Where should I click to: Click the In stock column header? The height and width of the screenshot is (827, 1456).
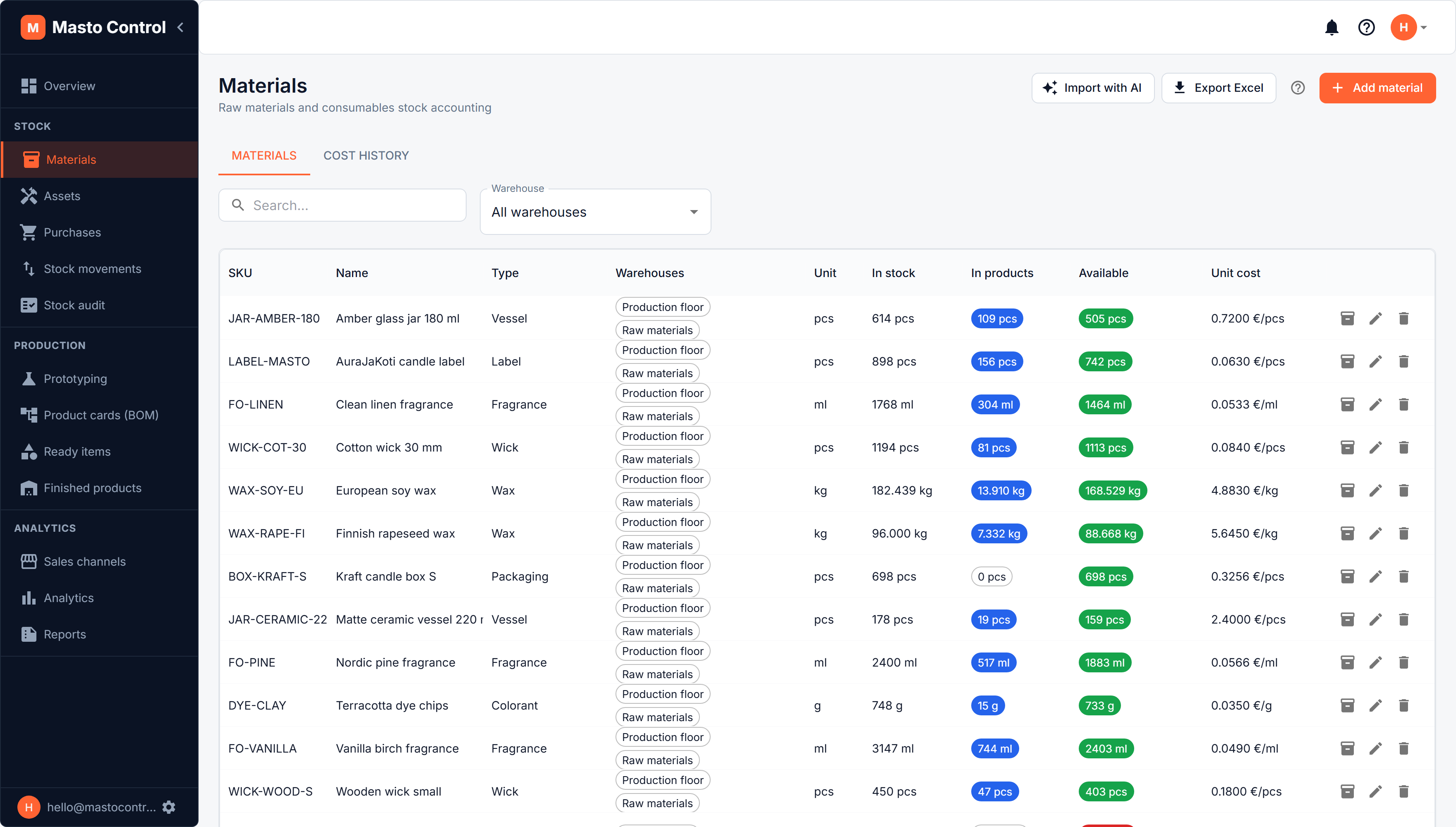click(893, 272)
